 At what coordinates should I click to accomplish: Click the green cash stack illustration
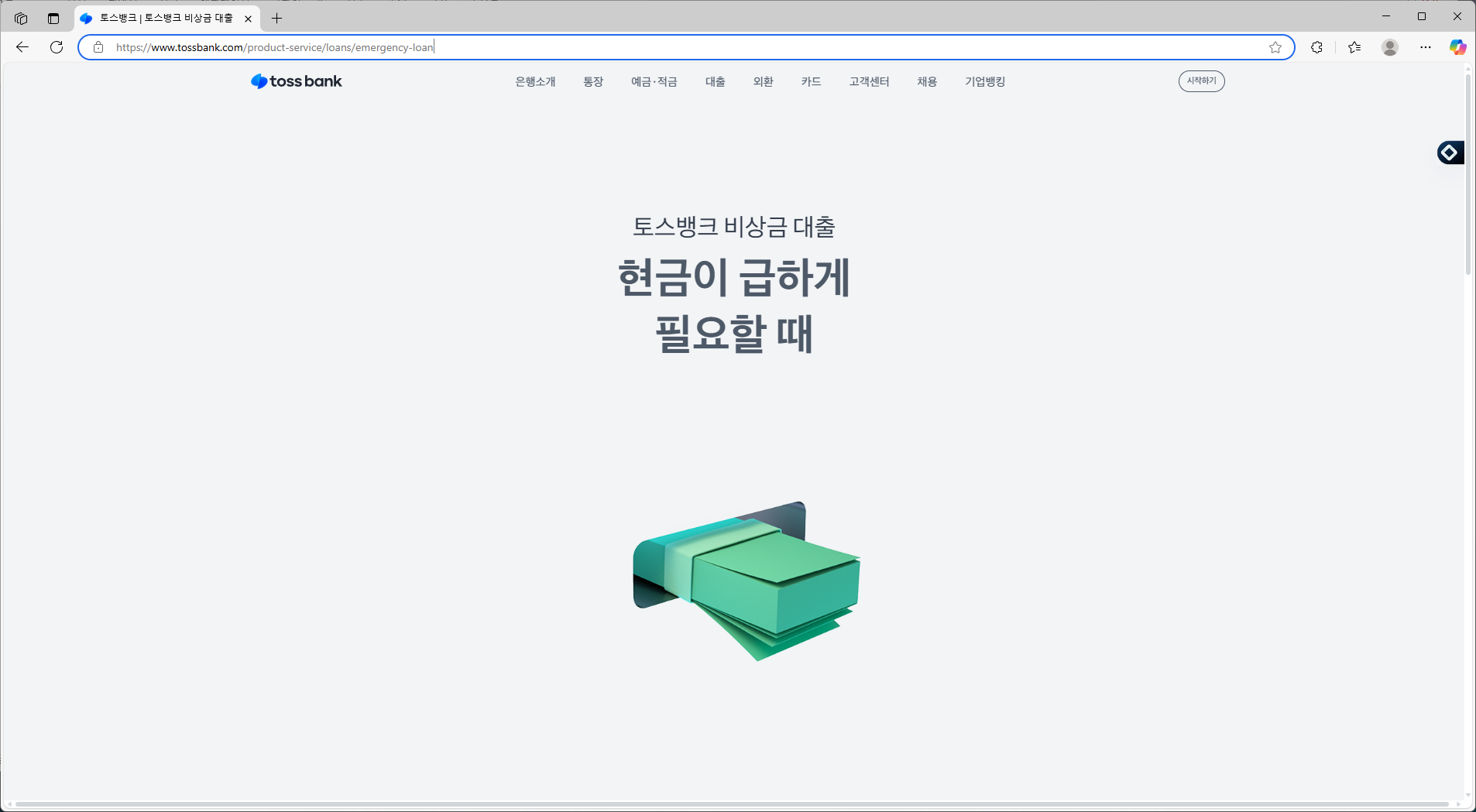pos(747,581)
